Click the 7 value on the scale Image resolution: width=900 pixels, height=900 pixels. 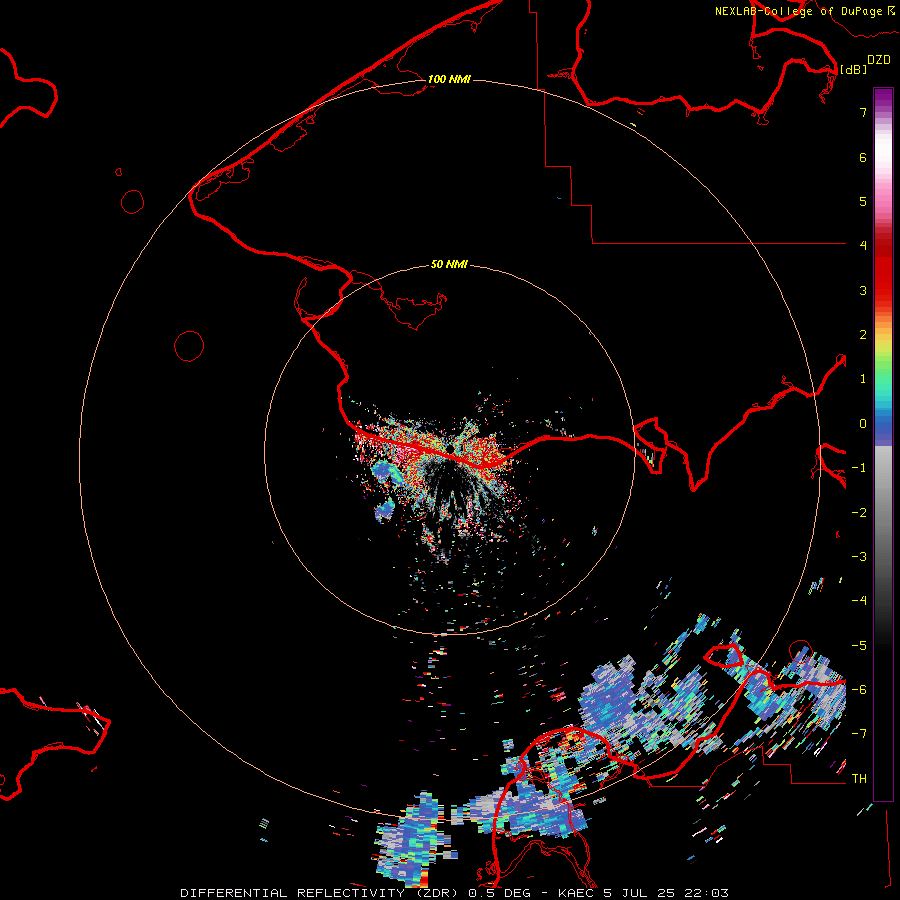[863, 112]
